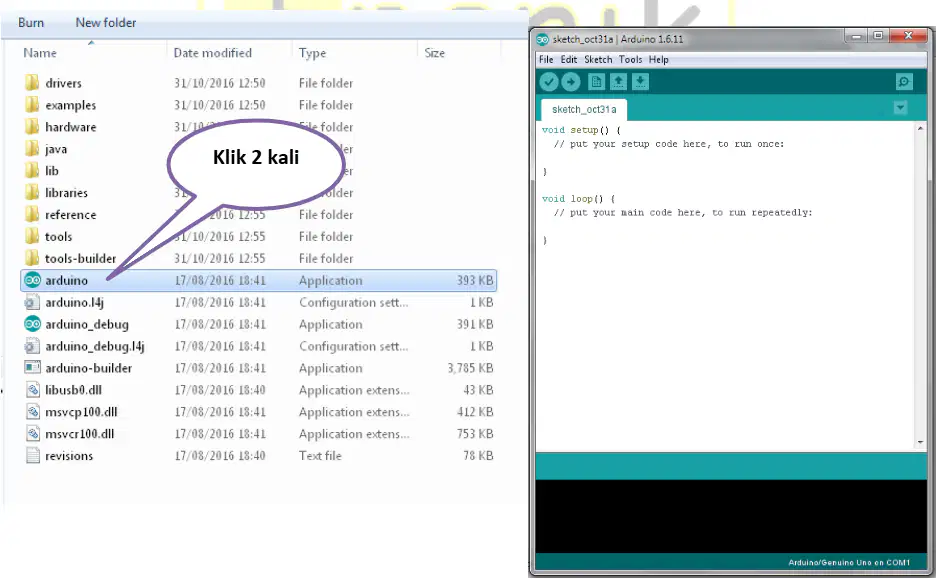Select the arduino_debug file name
This screenshot has width=937, height=579.
[x=87, y=324]
